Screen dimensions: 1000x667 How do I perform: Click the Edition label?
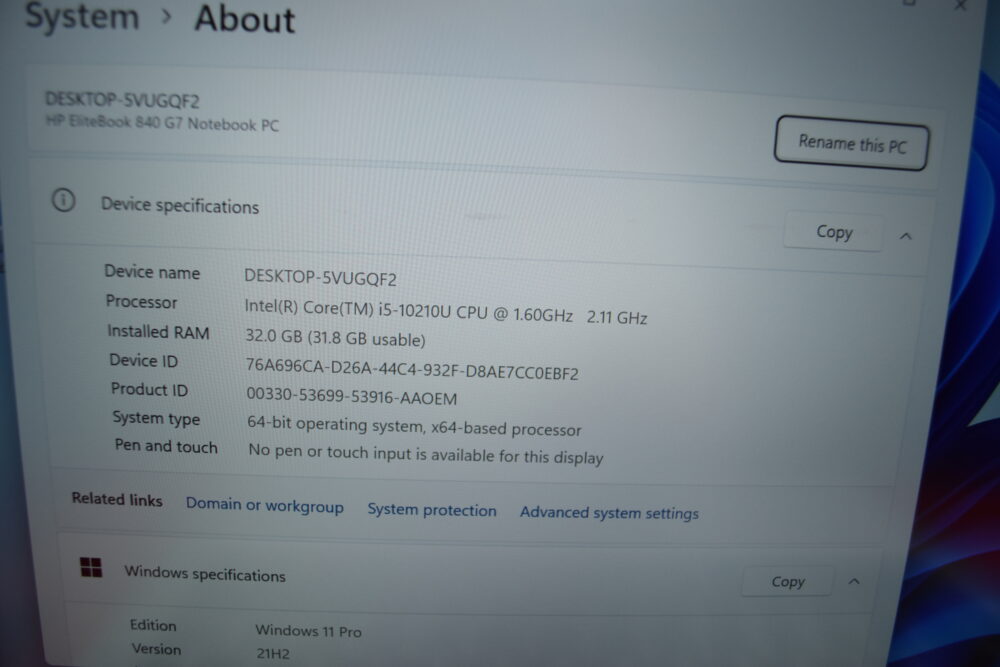pyautogui.click(x=153, y=625)
